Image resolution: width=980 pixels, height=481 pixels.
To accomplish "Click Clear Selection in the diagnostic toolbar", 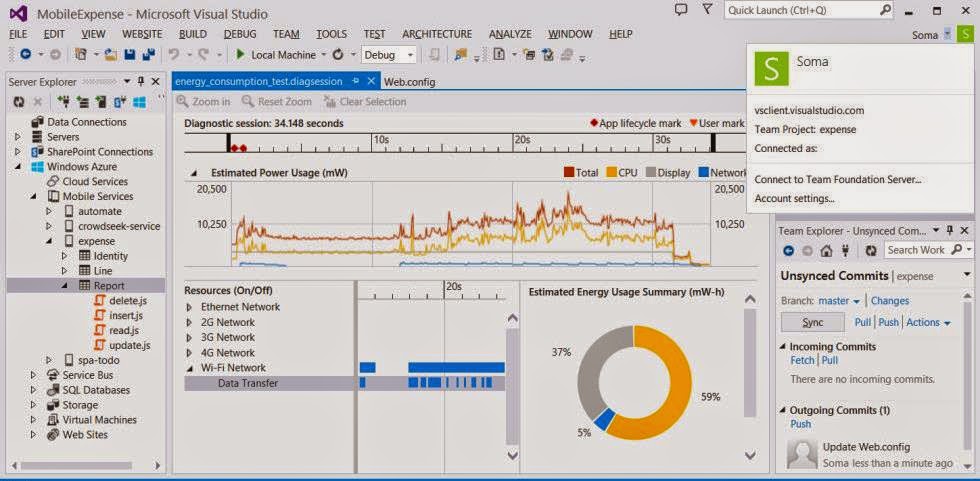I will pos(365,101).
